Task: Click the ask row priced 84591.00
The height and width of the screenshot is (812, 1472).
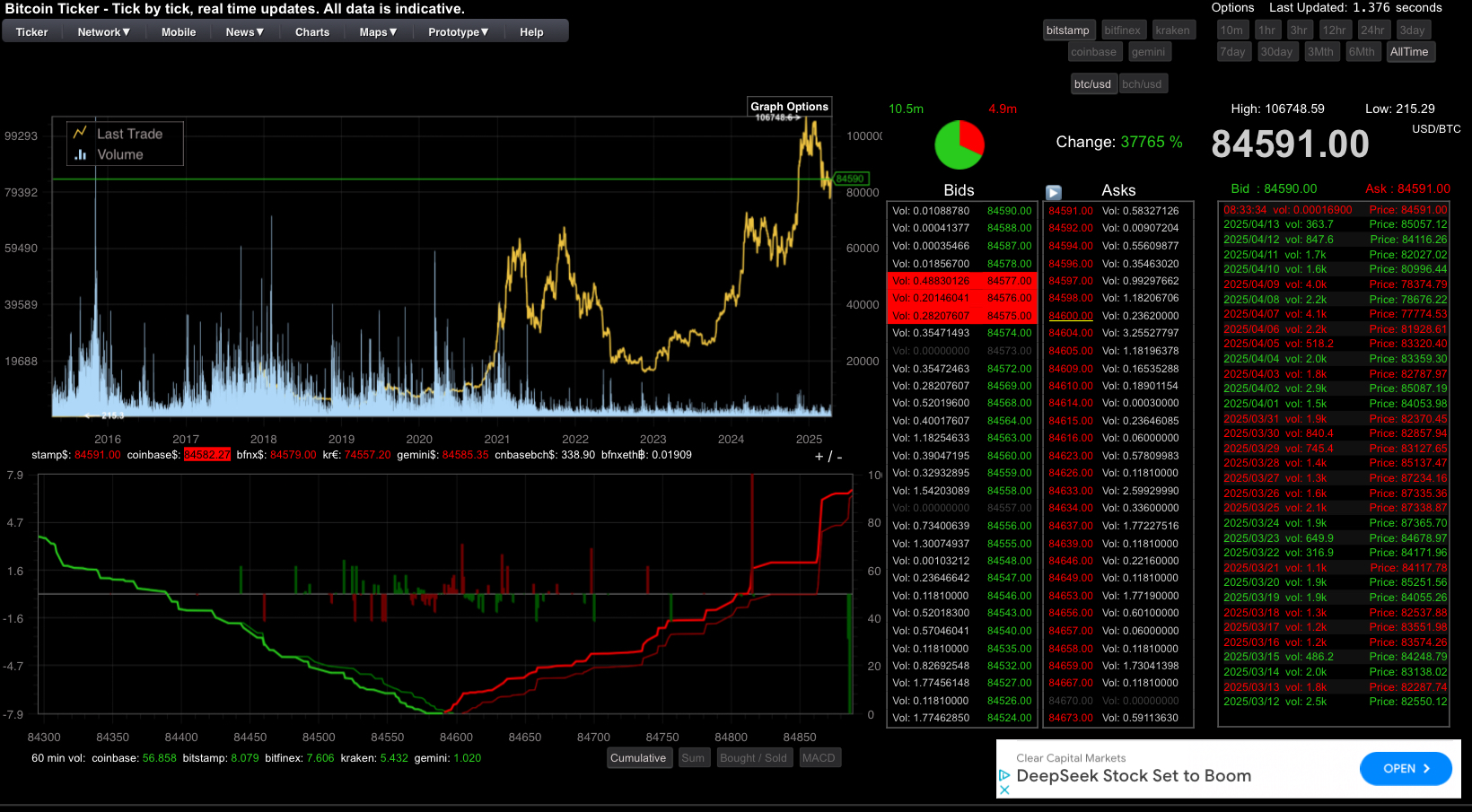Action: [1117, 211]
